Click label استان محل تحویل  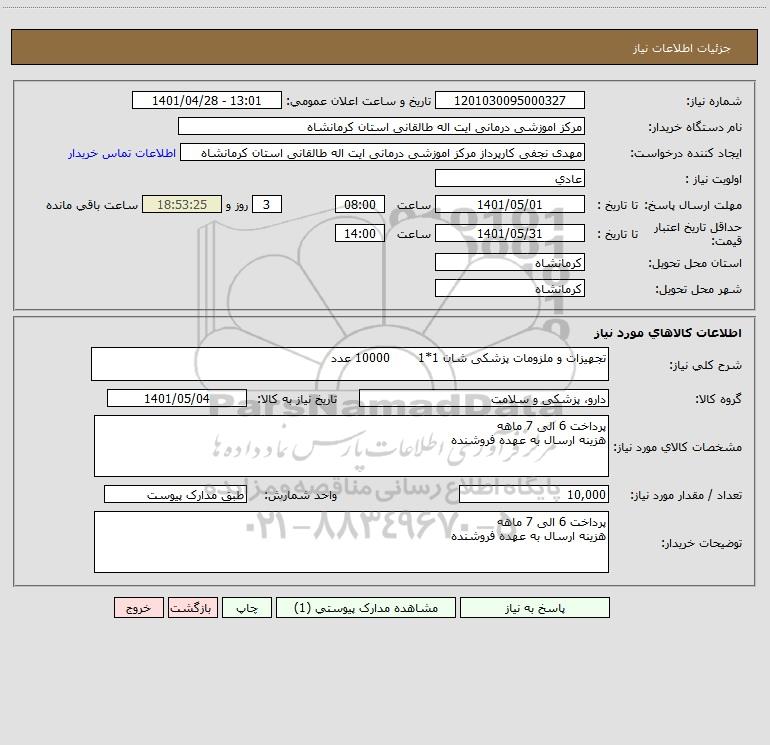695,264
